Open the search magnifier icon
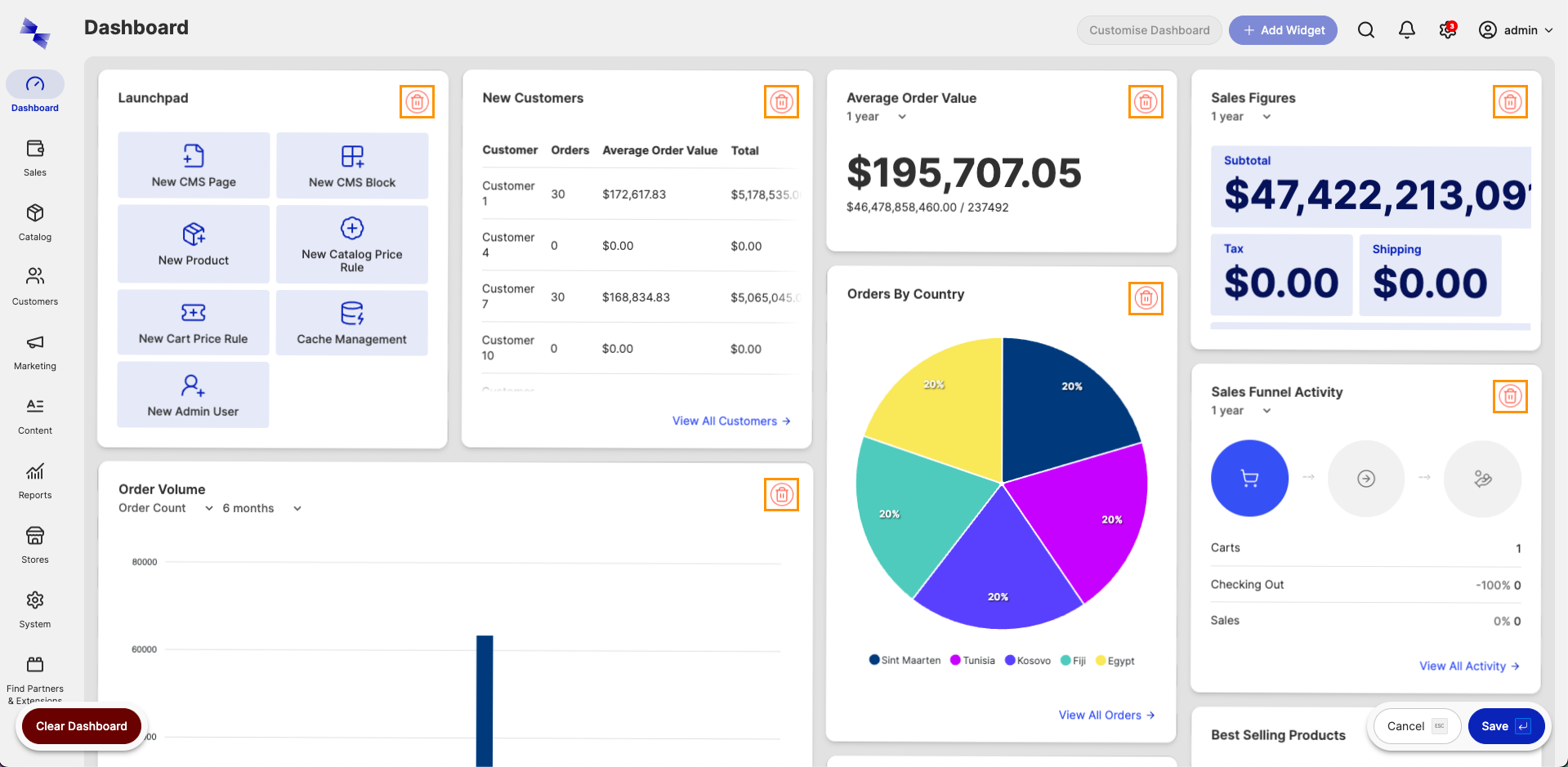The height and width of the screenshot is (767, 1568). pyautogui.click(x=1365, y=30)
